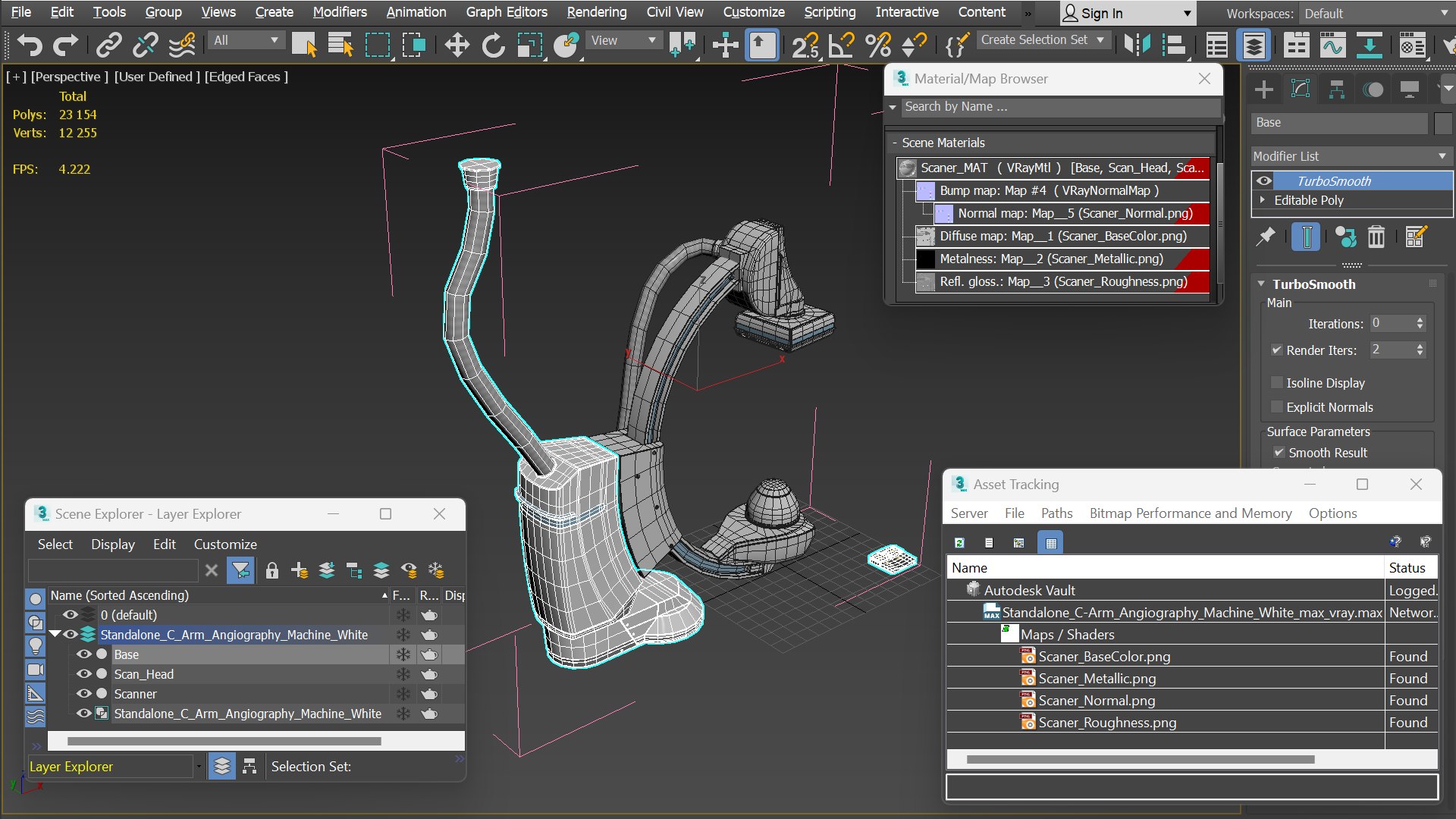The height and width of the screenshot is (819, 1456).
Task: Toggle the Render Iters checkbox
Action: coord(1277,350)
